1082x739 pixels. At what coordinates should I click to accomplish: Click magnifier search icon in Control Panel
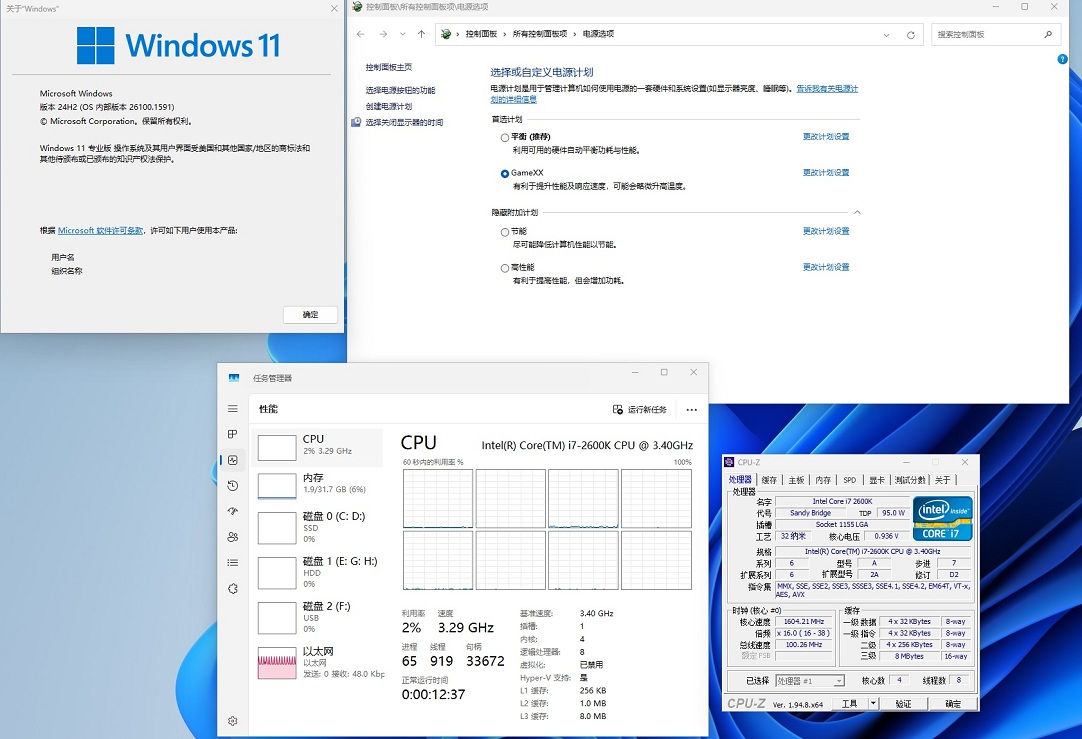[x=1048, y=35]
